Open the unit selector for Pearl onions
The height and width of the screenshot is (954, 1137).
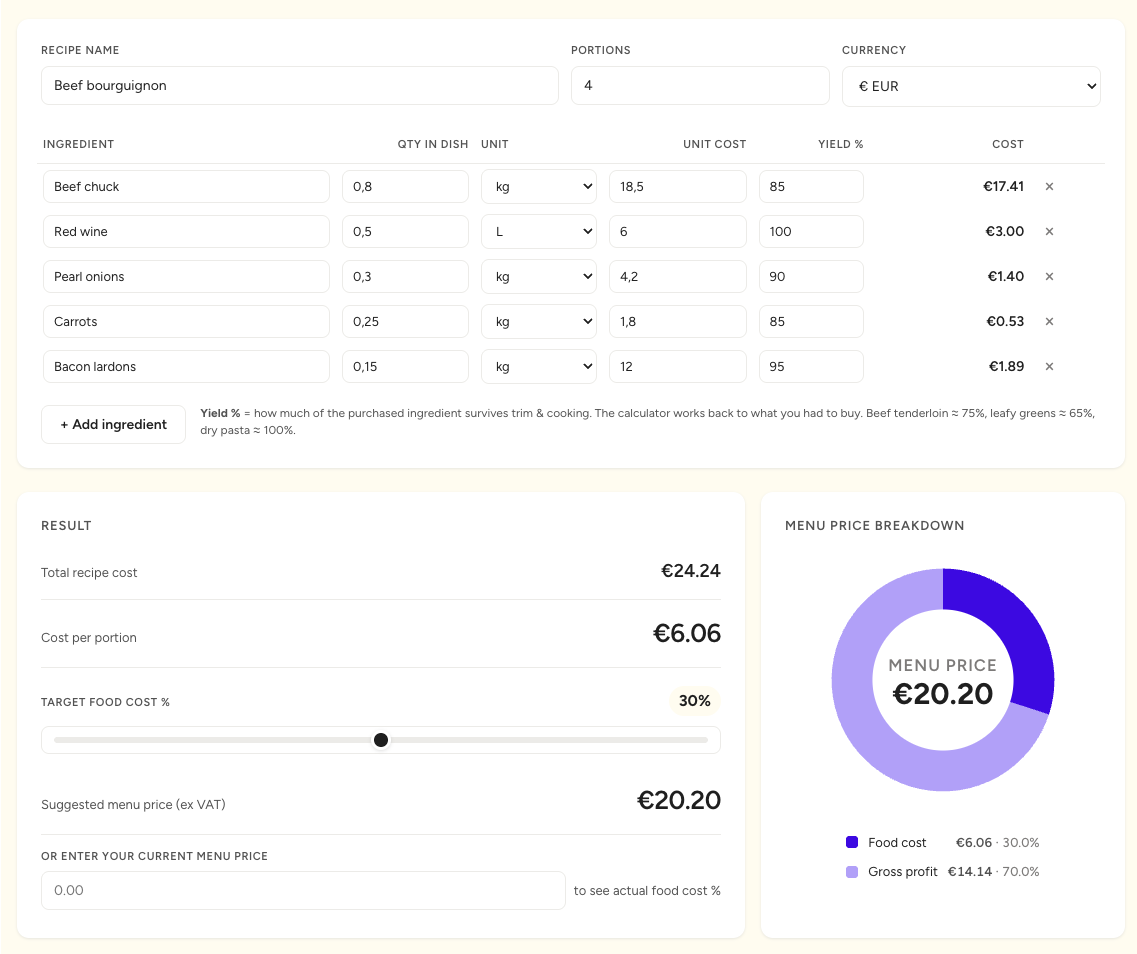point(539,276)
